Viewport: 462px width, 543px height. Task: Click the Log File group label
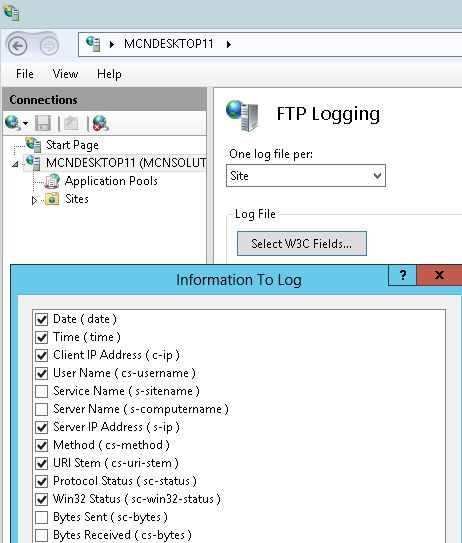point(255,214)
